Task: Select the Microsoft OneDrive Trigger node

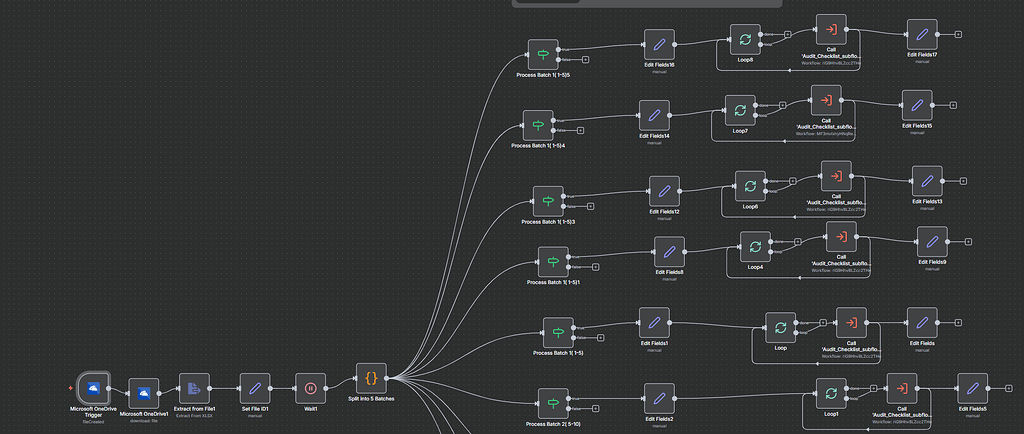Action: (93, 389)
